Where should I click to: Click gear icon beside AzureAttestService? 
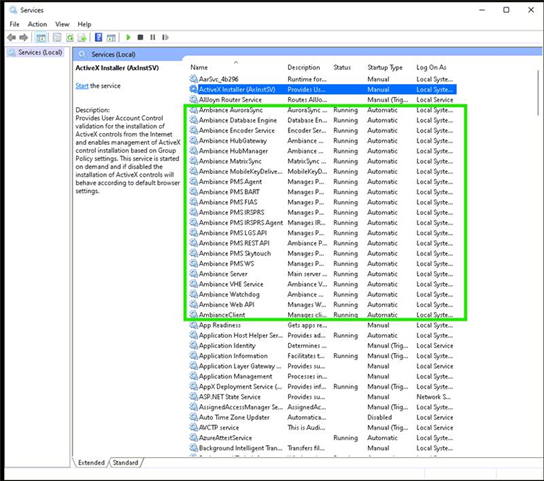pyautogui.click(x=194, y=438)
